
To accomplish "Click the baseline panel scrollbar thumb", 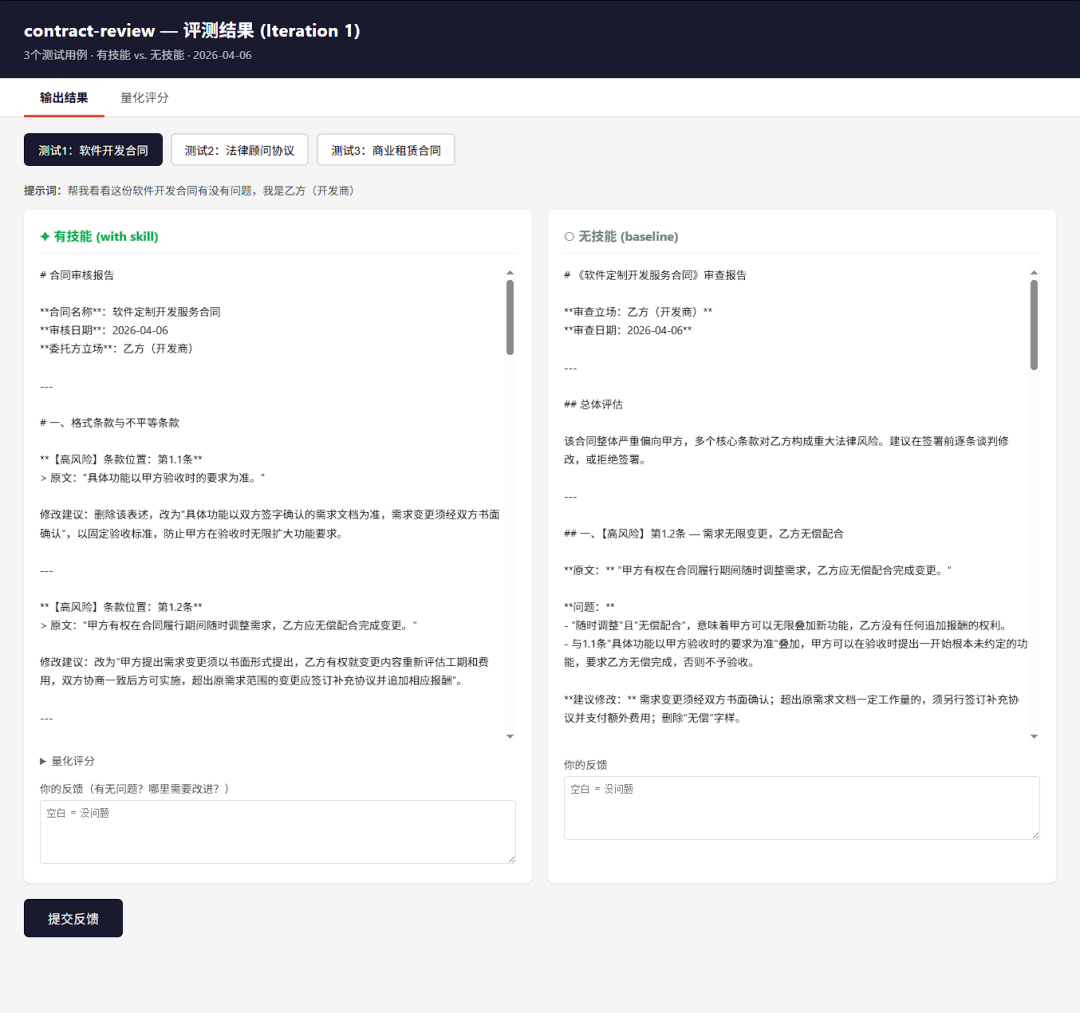I will tap(1034, 325).
